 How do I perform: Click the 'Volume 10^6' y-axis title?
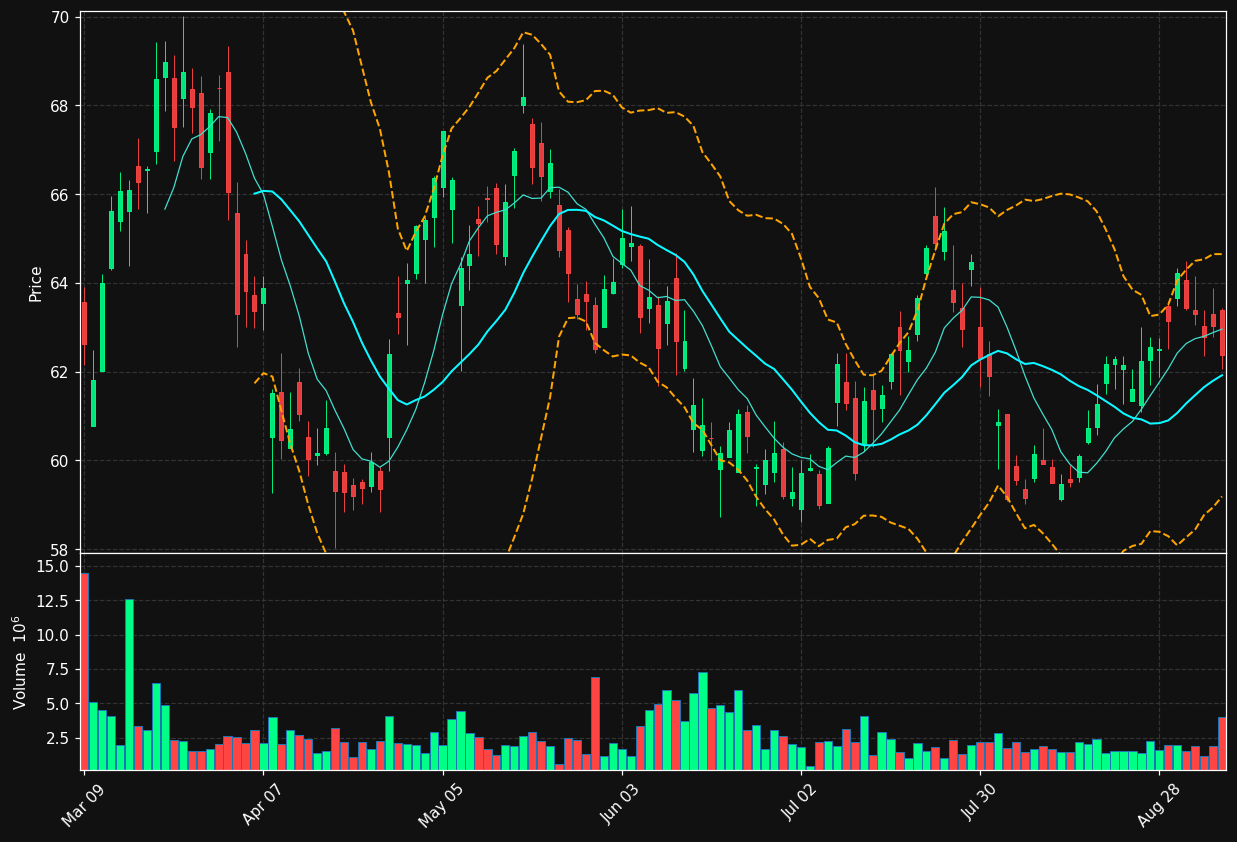point(20,662)
